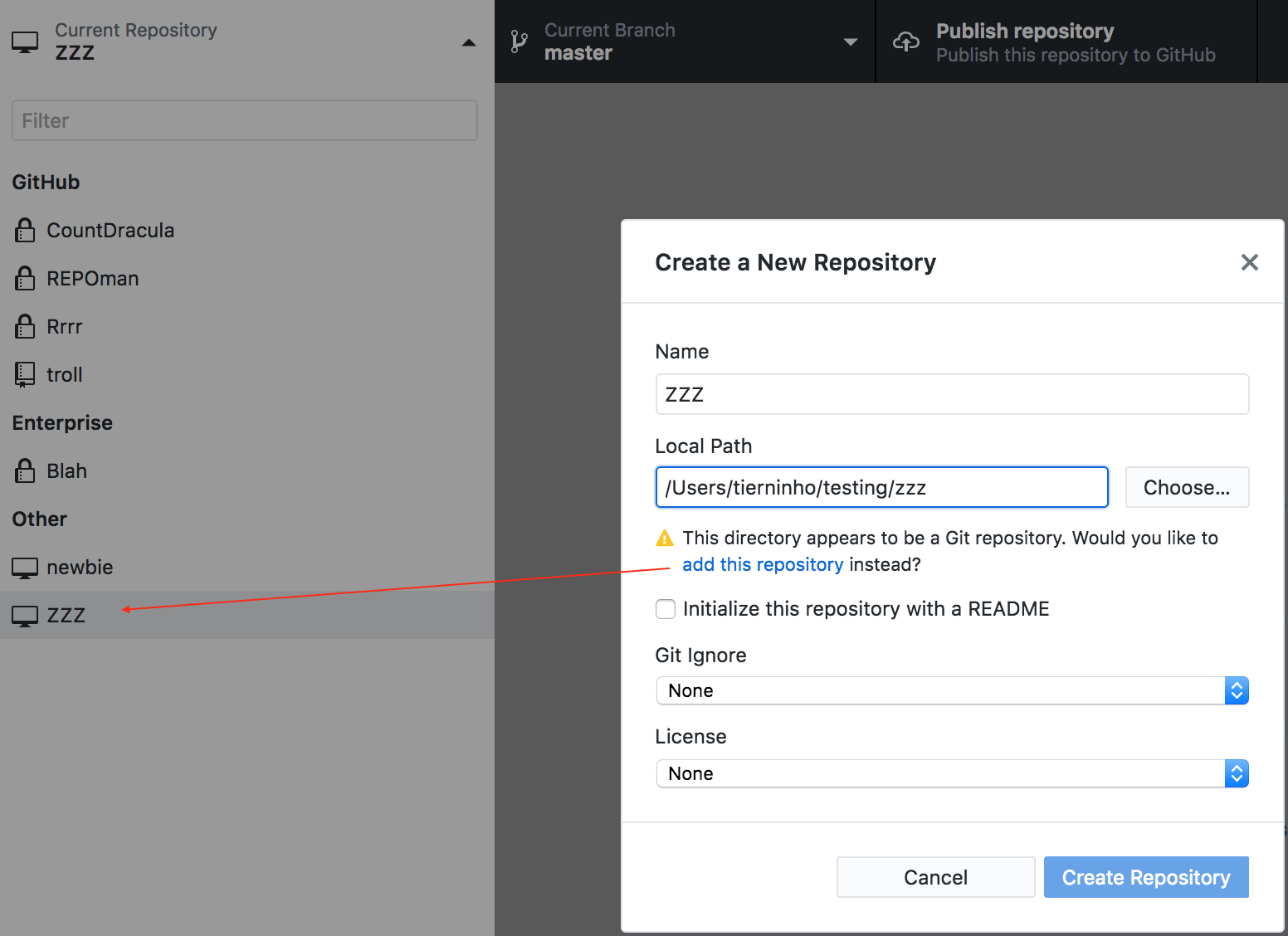
Task: Enable Initialize this repository with a README
Action: coord(665,608)
